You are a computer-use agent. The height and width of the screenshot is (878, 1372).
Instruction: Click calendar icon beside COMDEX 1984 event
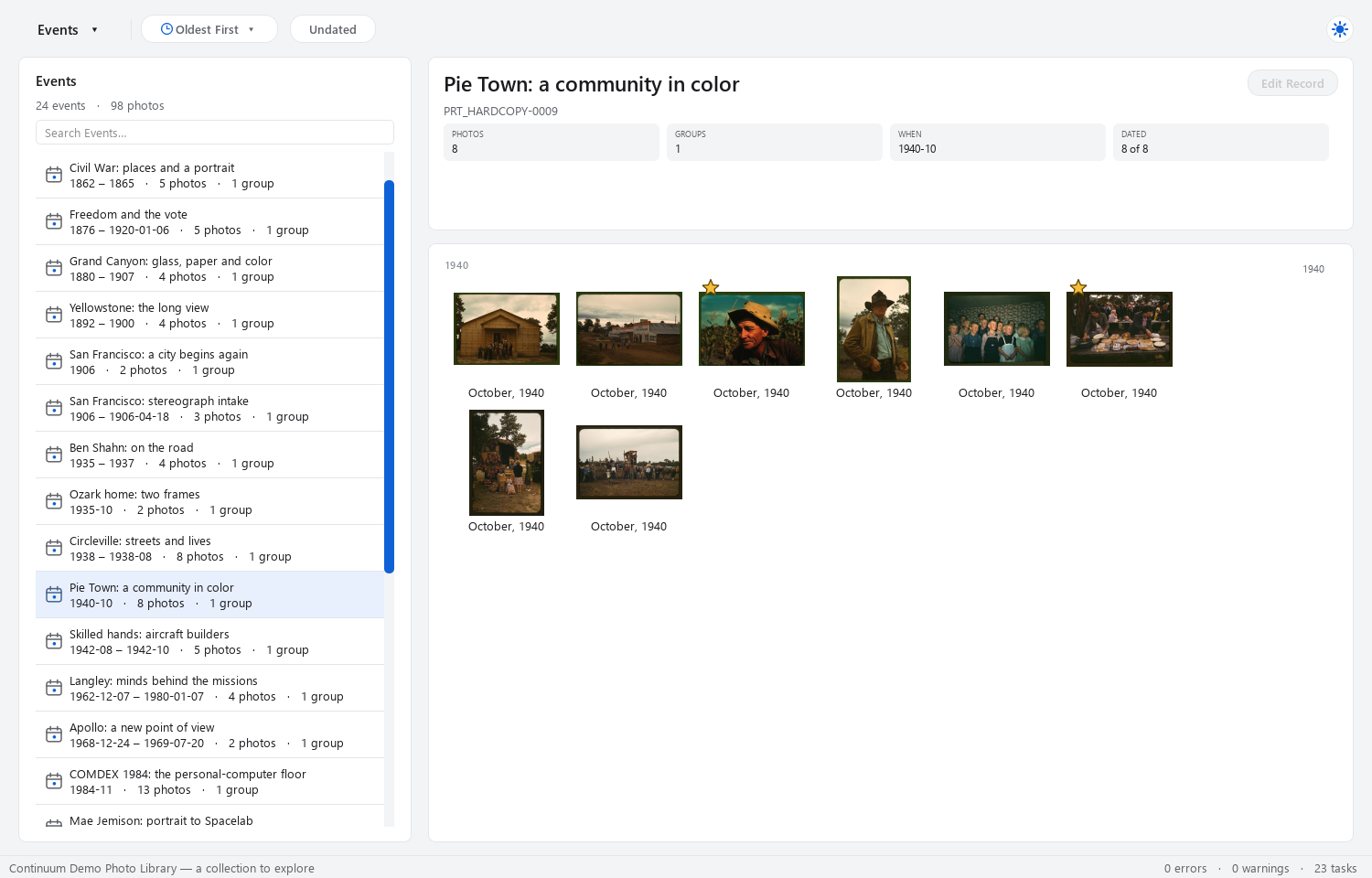click(x=54, y=781)
